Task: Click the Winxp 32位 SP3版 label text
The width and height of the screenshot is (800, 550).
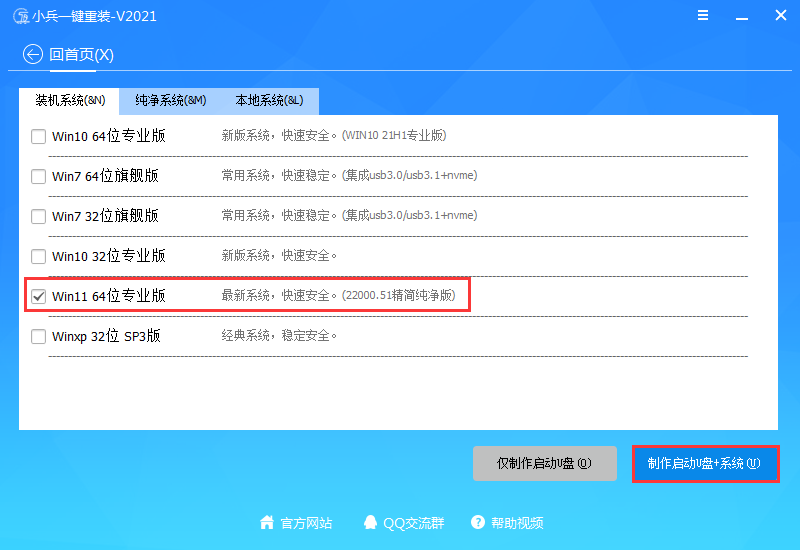Action: [106, 336]
